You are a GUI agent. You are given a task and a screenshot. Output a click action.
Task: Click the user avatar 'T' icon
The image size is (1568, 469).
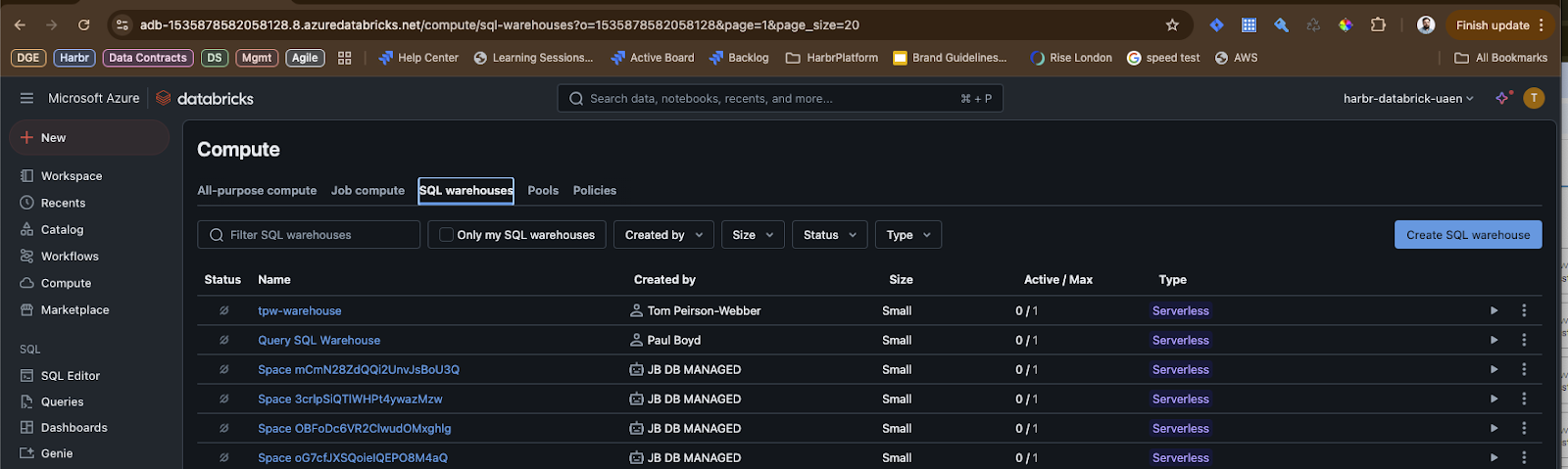[x=1534, y=98]
